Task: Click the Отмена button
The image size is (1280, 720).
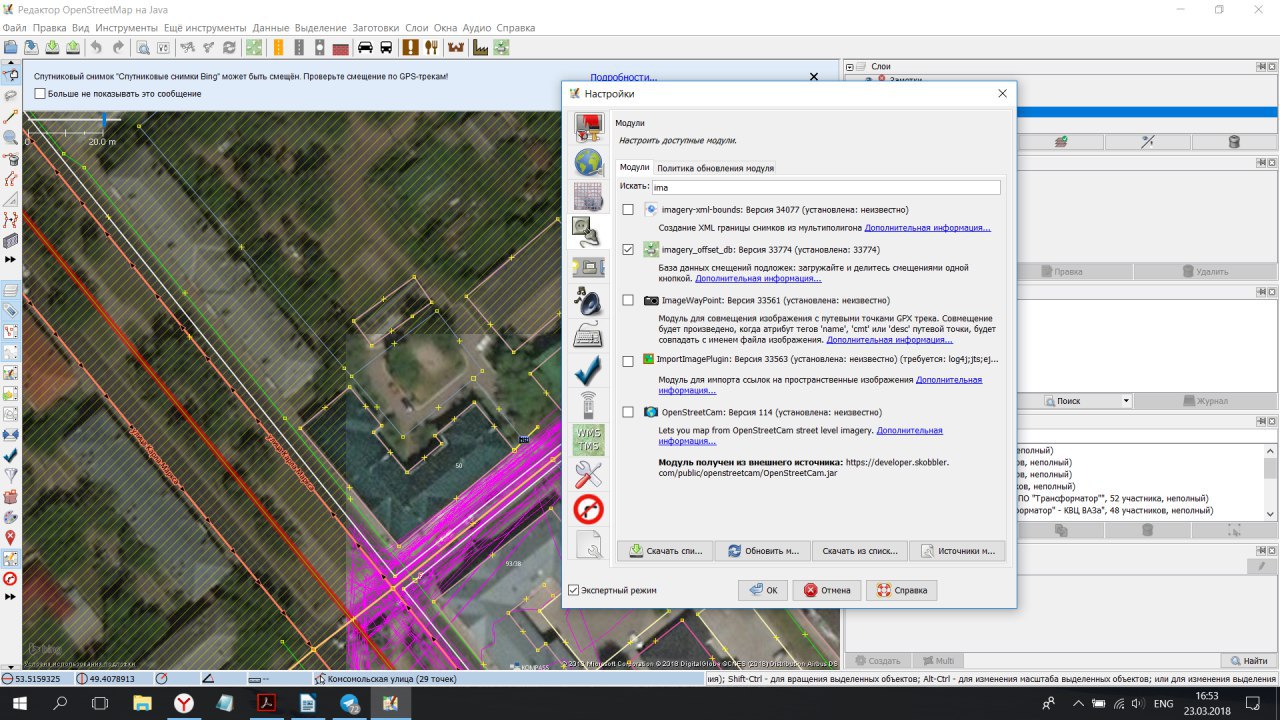Action: 826,590
